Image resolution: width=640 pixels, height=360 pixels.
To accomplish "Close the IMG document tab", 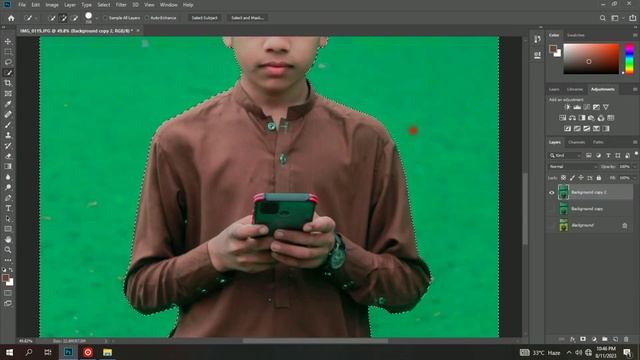I will pyautogui.click(x=138, y=31).
